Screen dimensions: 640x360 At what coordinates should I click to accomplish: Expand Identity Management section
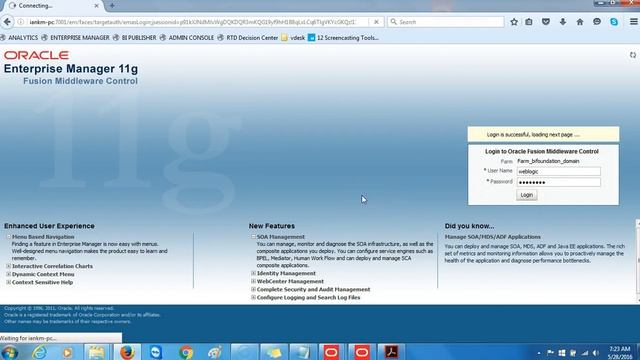click(253, 273)
